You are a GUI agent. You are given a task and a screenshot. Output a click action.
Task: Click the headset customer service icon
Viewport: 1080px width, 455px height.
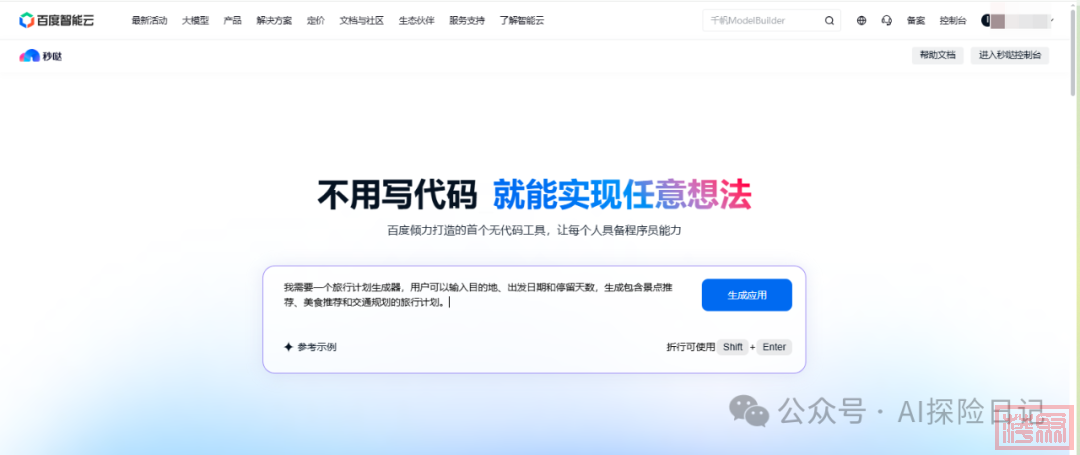pos(886,21)
